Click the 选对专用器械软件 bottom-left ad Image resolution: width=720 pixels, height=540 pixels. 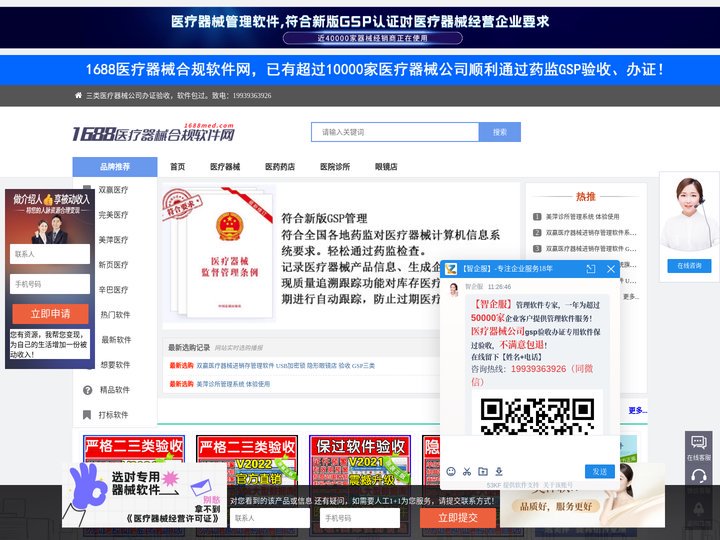pos(144,494)
